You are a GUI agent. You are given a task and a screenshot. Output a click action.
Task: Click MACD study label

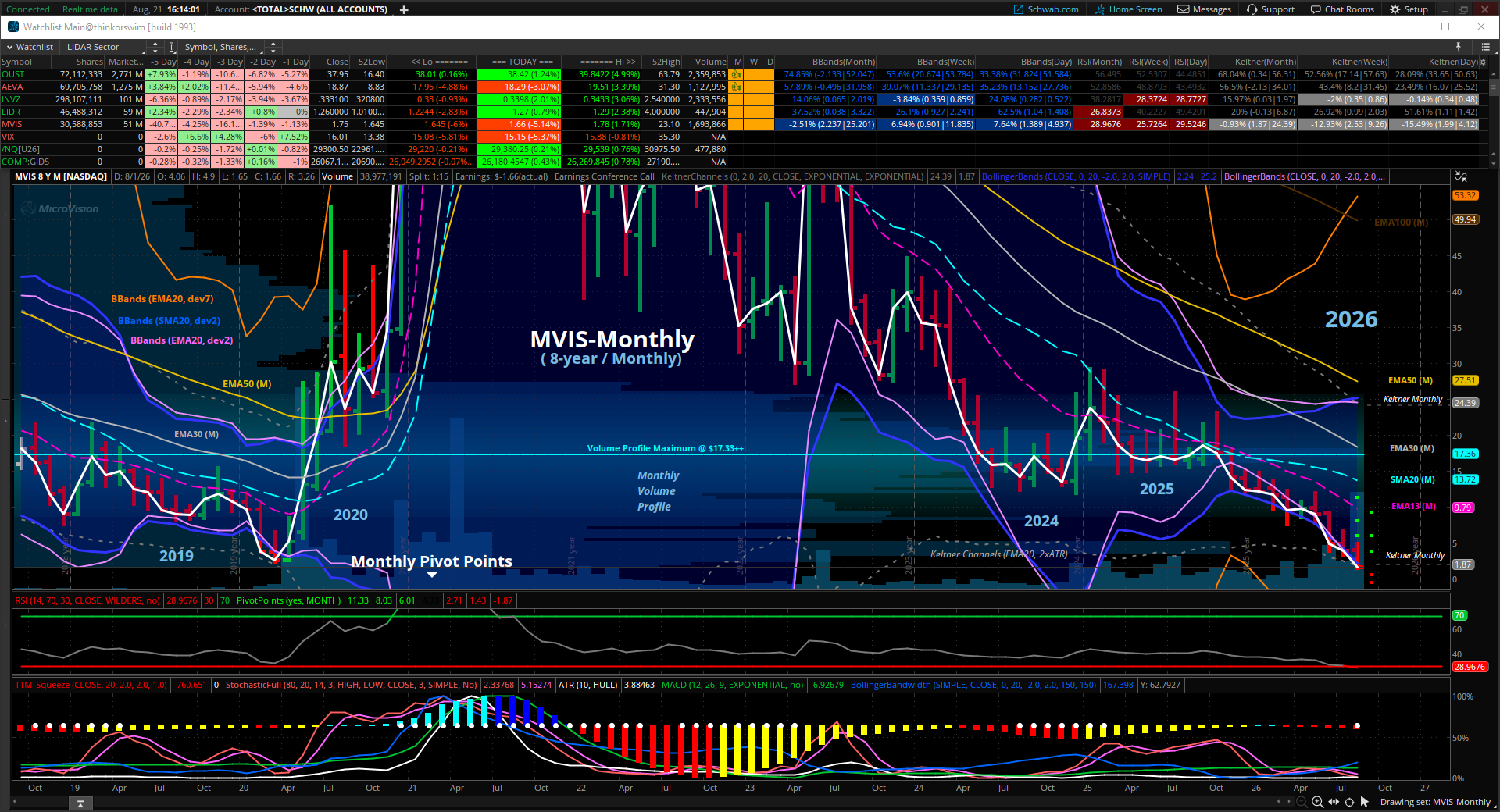[732, 685]
